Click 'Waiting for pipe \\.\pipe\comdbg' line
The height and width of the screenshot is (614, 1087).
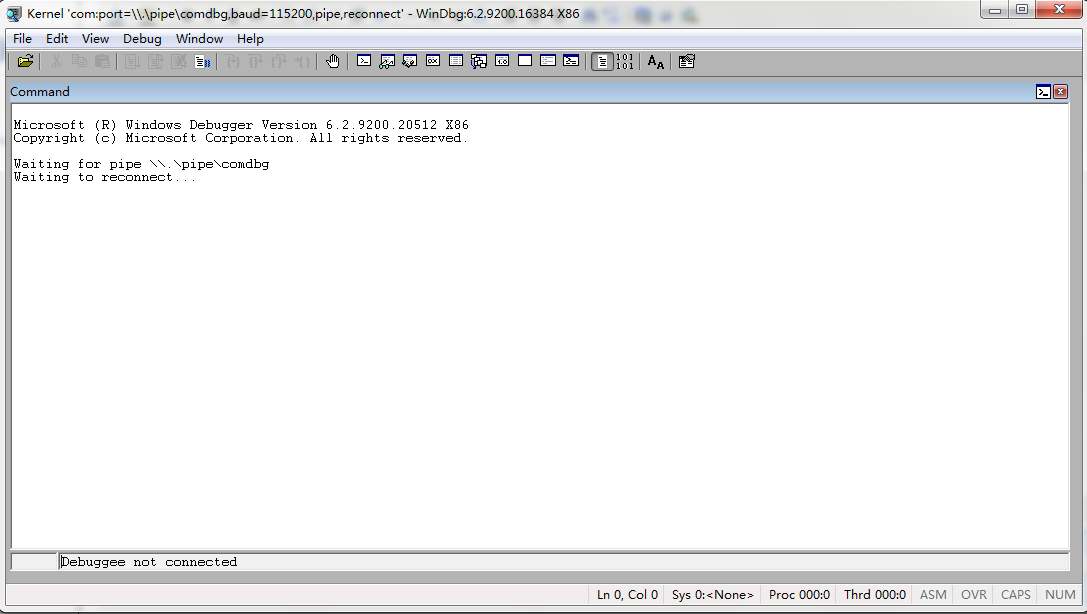point(141,164)
